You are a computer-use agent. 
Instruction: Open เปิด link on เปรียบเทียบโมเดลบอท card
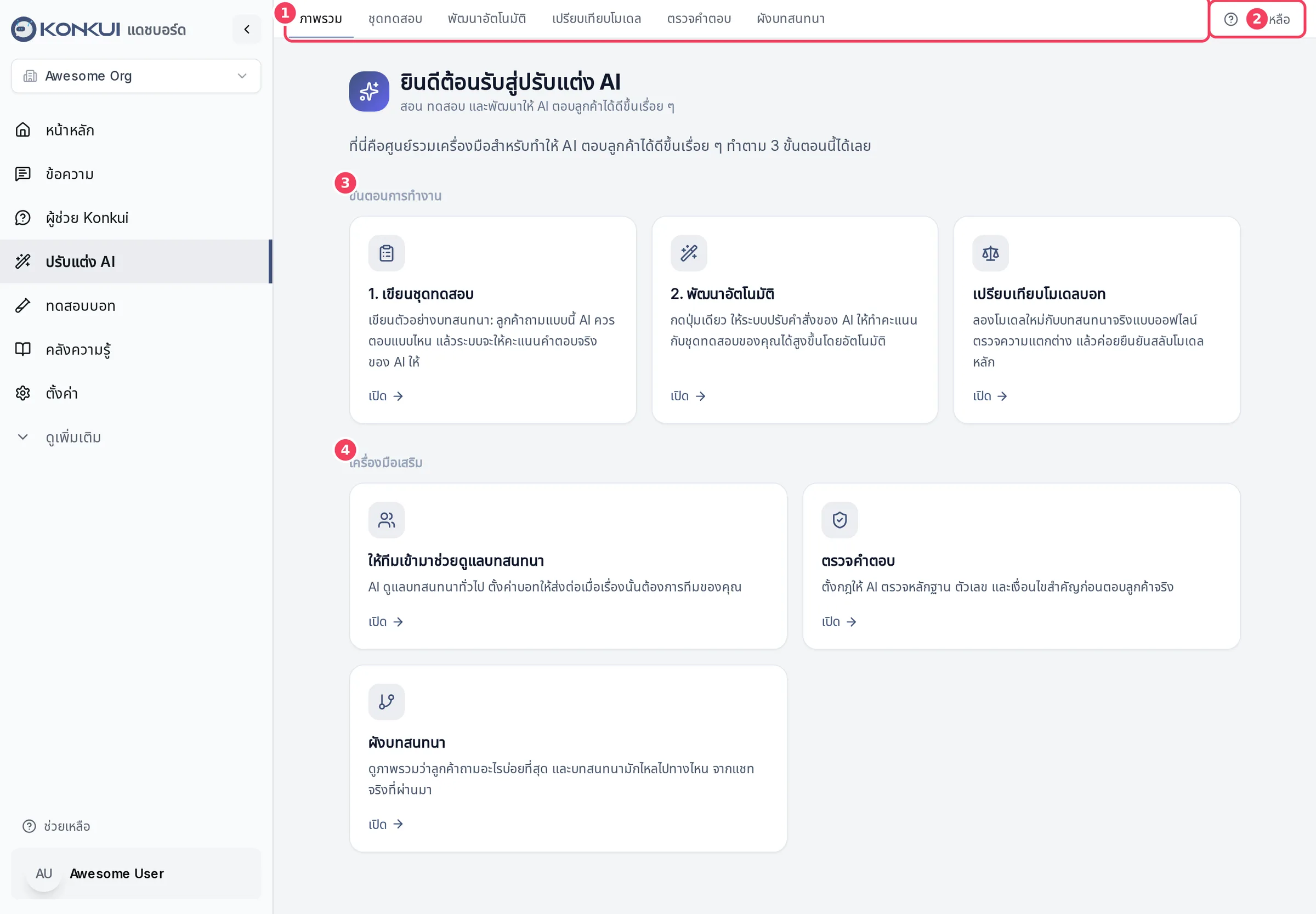click(x=991, y=396)
